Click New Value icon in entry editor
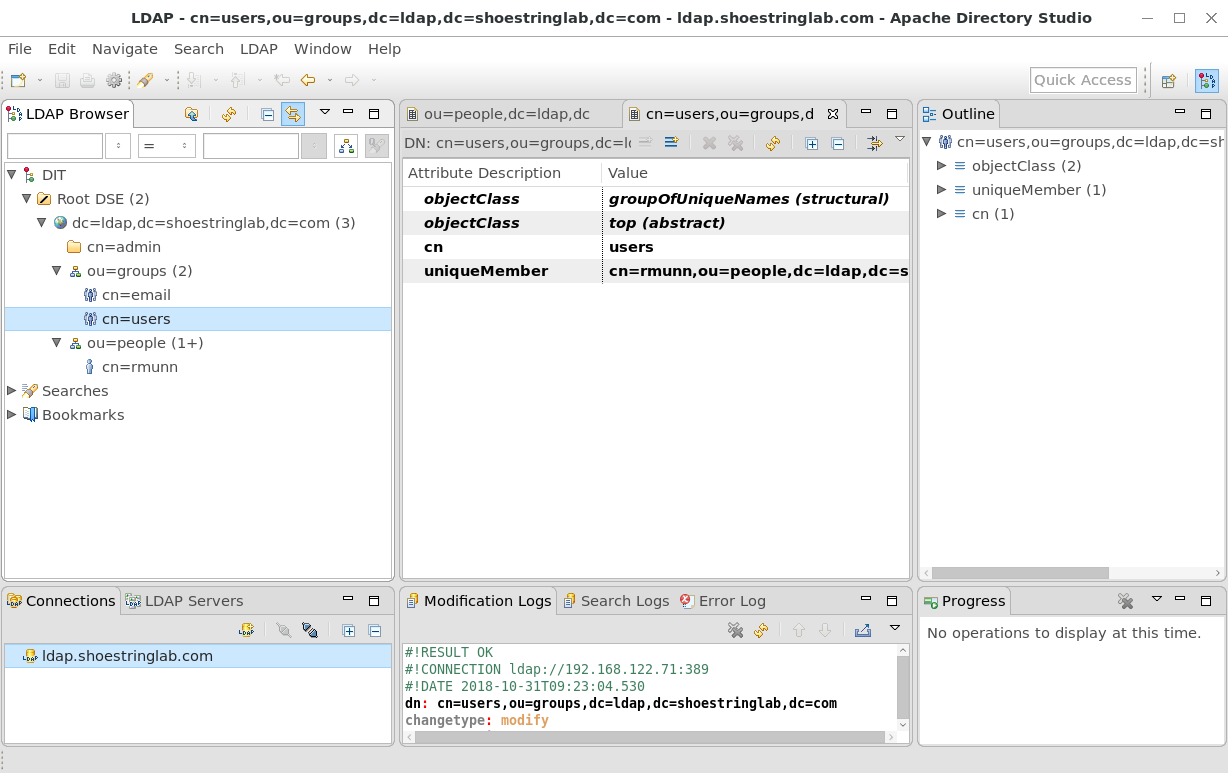The image size is (1228, 773). click(x=671, y=143)
